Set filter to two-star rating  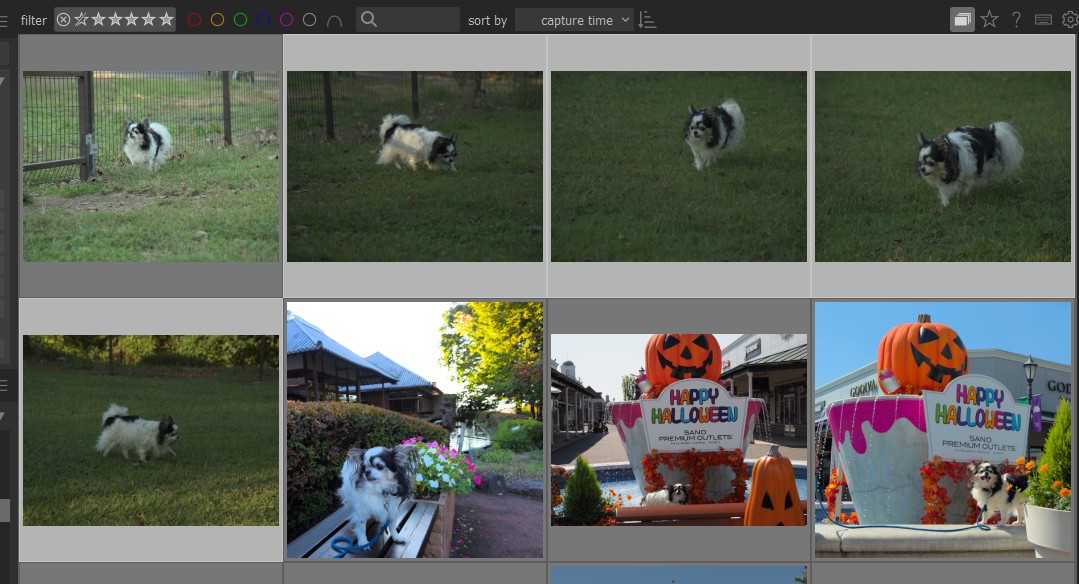(x=116, y=19)
